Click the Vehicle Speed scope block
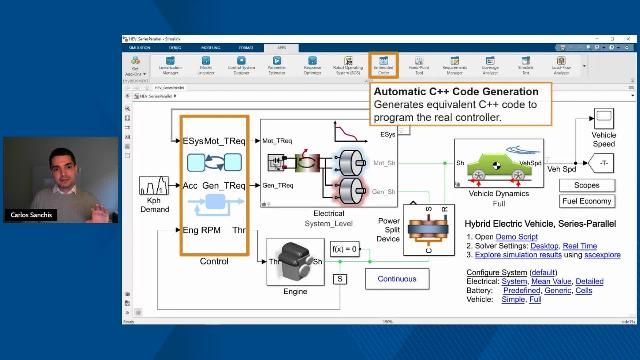 [x=604, y=119]
